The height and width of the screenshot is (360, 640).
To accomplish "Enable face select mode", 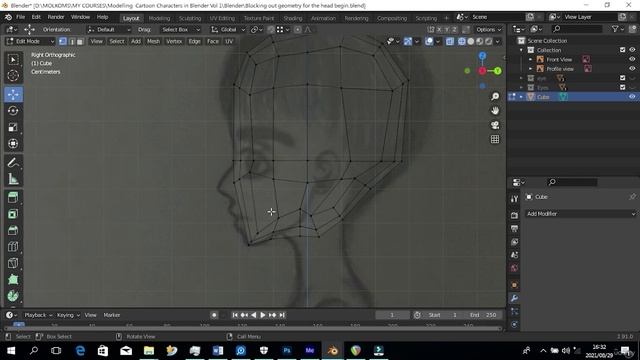I will tap(80, 41).
